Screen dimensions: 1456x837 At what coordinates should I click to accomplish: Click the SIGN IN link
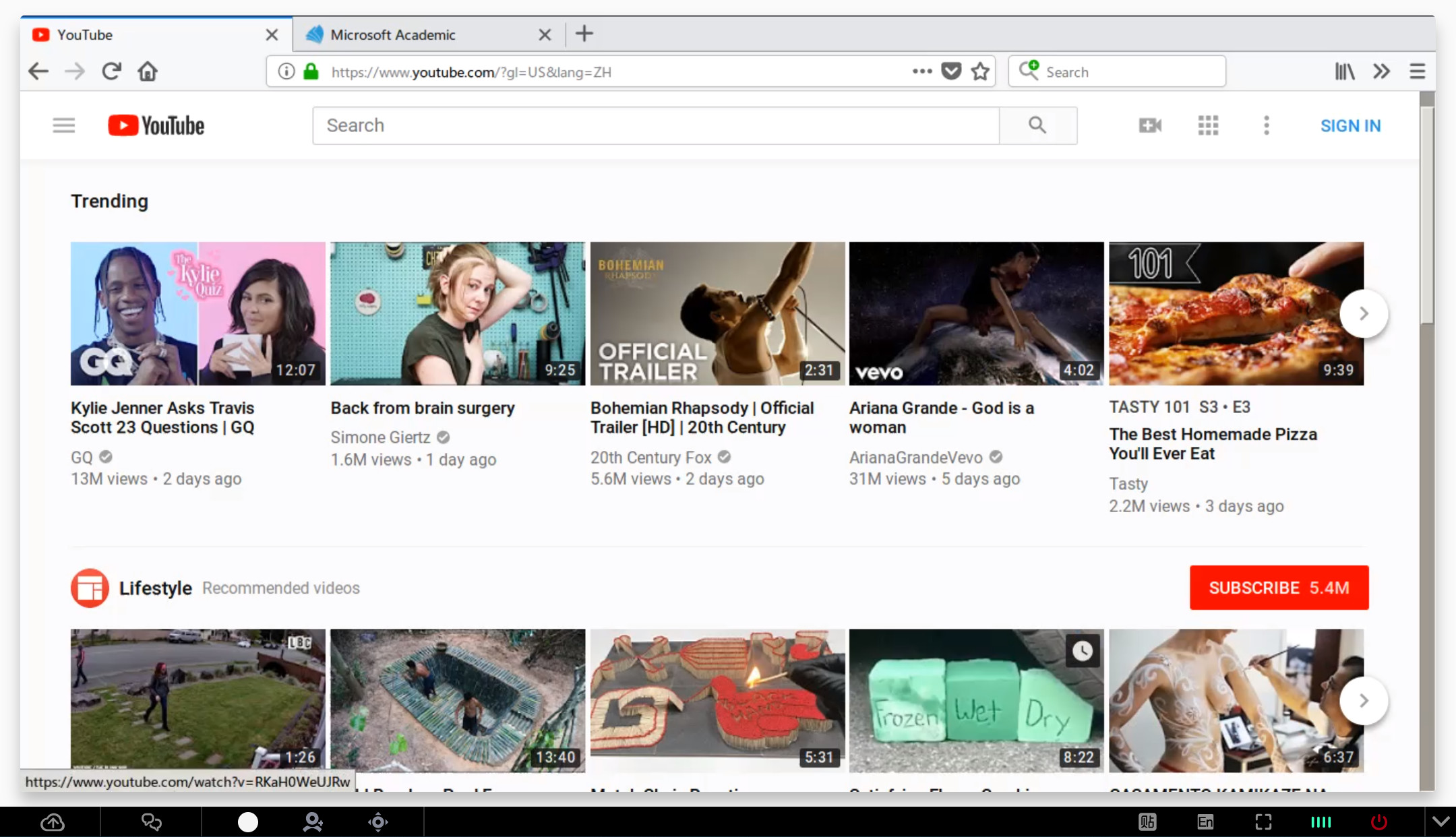coord(1350,126)
